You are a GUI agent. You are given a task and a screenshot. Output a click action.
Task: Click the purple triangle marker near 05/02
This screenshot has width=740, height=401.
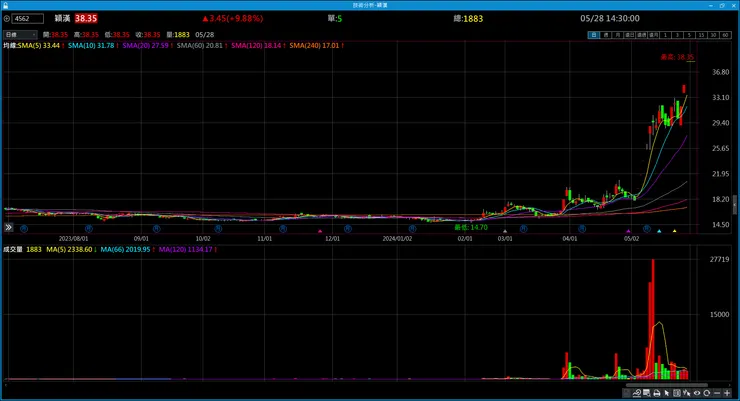click(x=628, y=231)
